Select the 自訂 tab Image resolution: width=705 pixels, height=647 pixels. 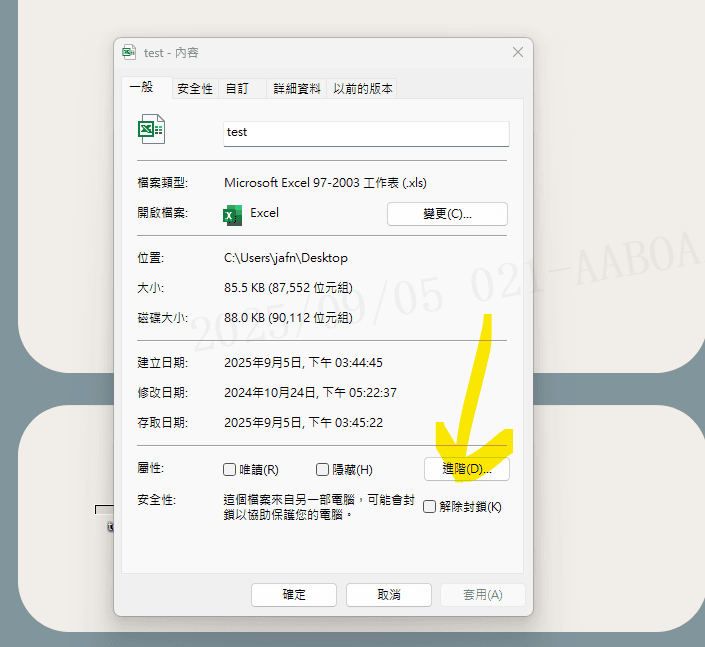click(237, 89)
